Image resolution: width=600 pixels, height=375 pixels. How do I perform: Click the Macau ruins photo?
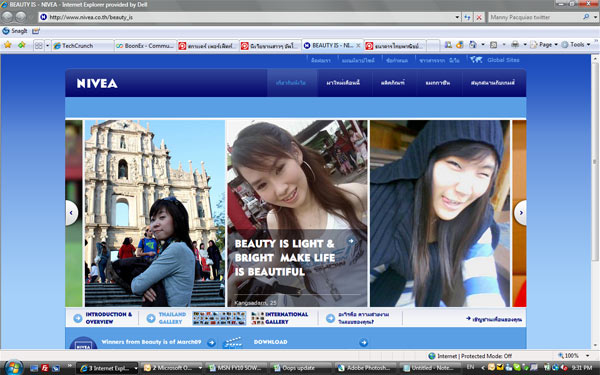click(x=155, y=213)
